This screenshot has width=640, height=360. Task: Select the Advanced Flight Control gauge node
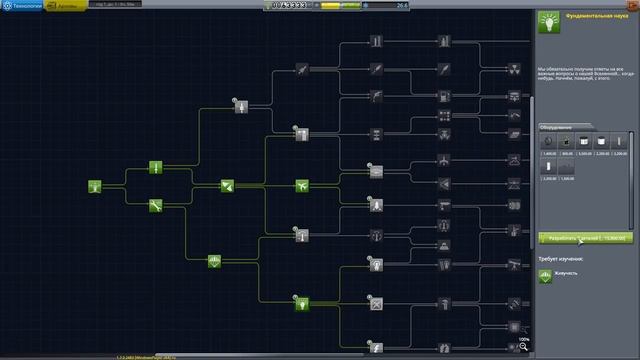(376, 236)
